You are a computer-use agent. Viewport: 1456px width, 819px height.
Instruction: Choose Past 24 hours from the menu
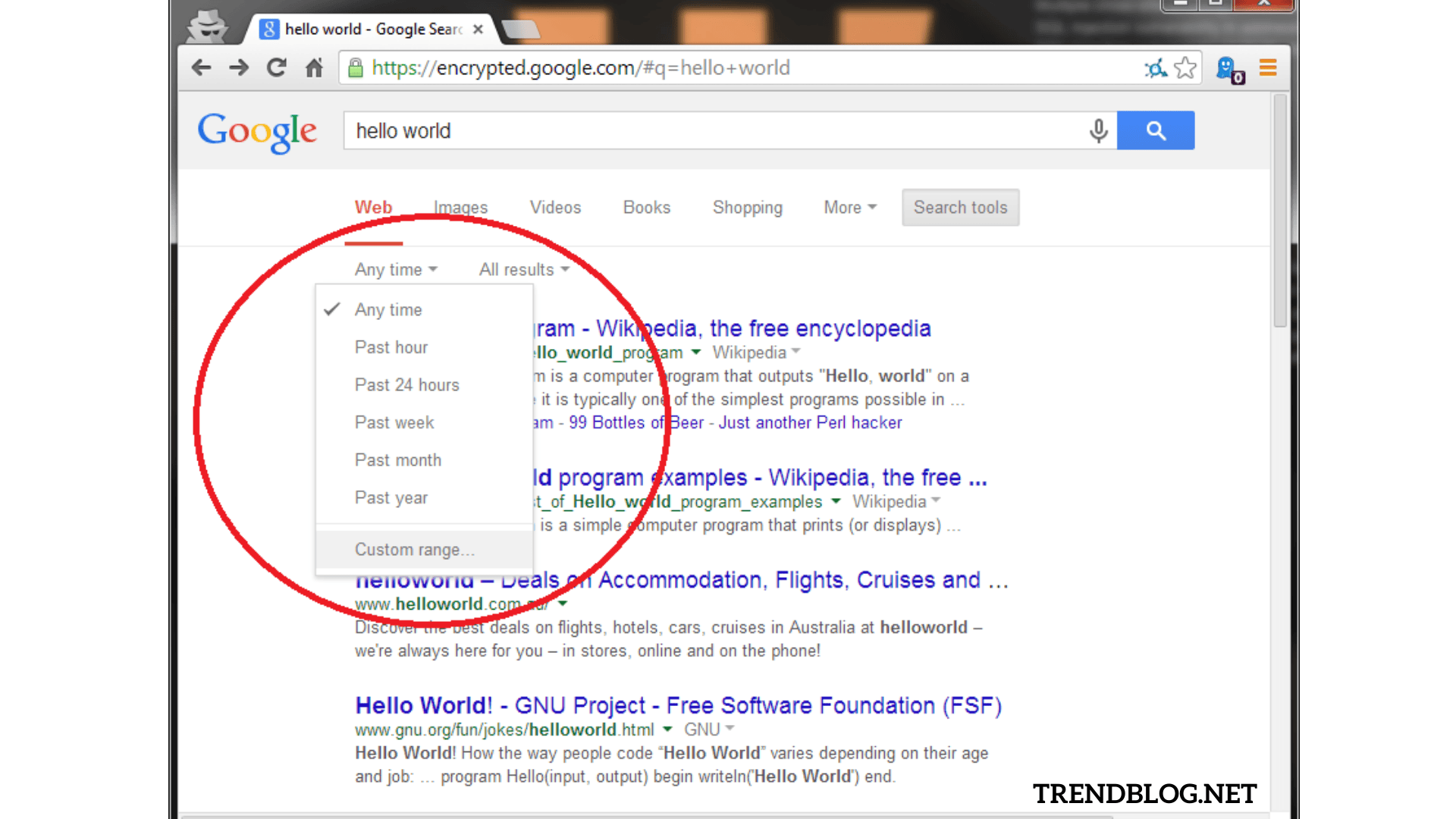pos(424,385)
